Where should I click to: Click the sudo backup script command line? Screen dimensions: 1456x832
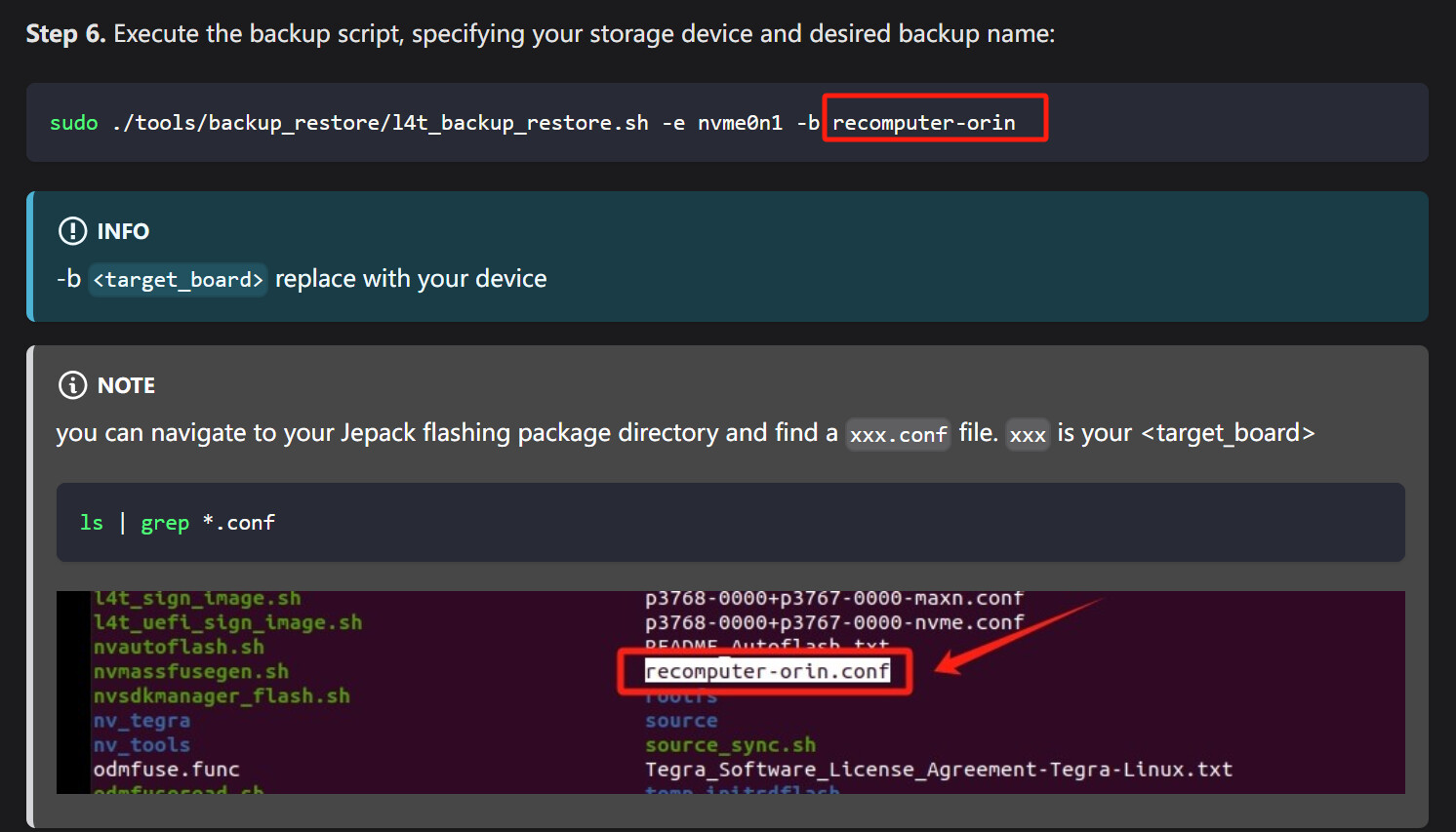tap(533, 123)
